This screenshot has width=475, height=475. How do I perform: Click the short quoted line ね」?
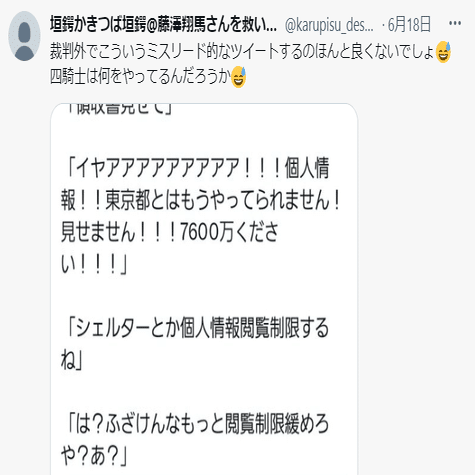tap(72, 360)
